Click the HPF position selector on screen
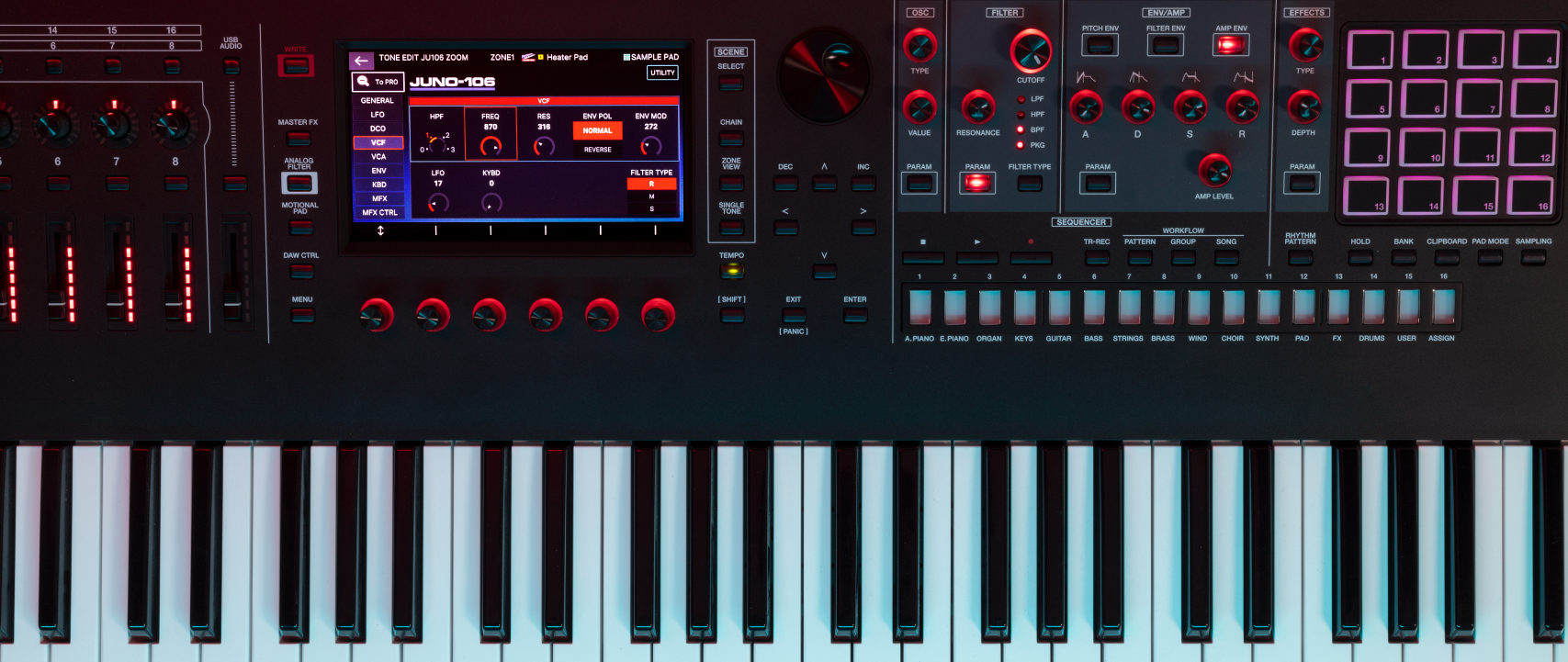The height and width of the screenshot is (662, 1568). coord(436,143)
